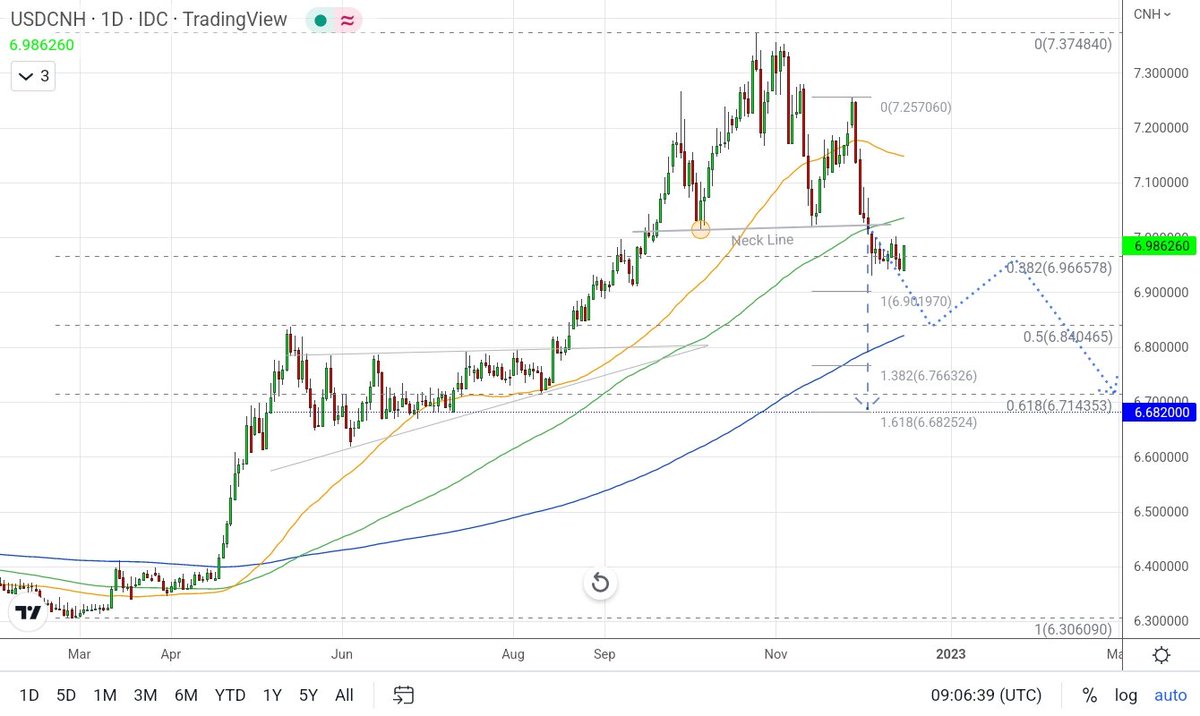Select the All time range
This screenshot has width=1200, height=716.
point(344,695)
